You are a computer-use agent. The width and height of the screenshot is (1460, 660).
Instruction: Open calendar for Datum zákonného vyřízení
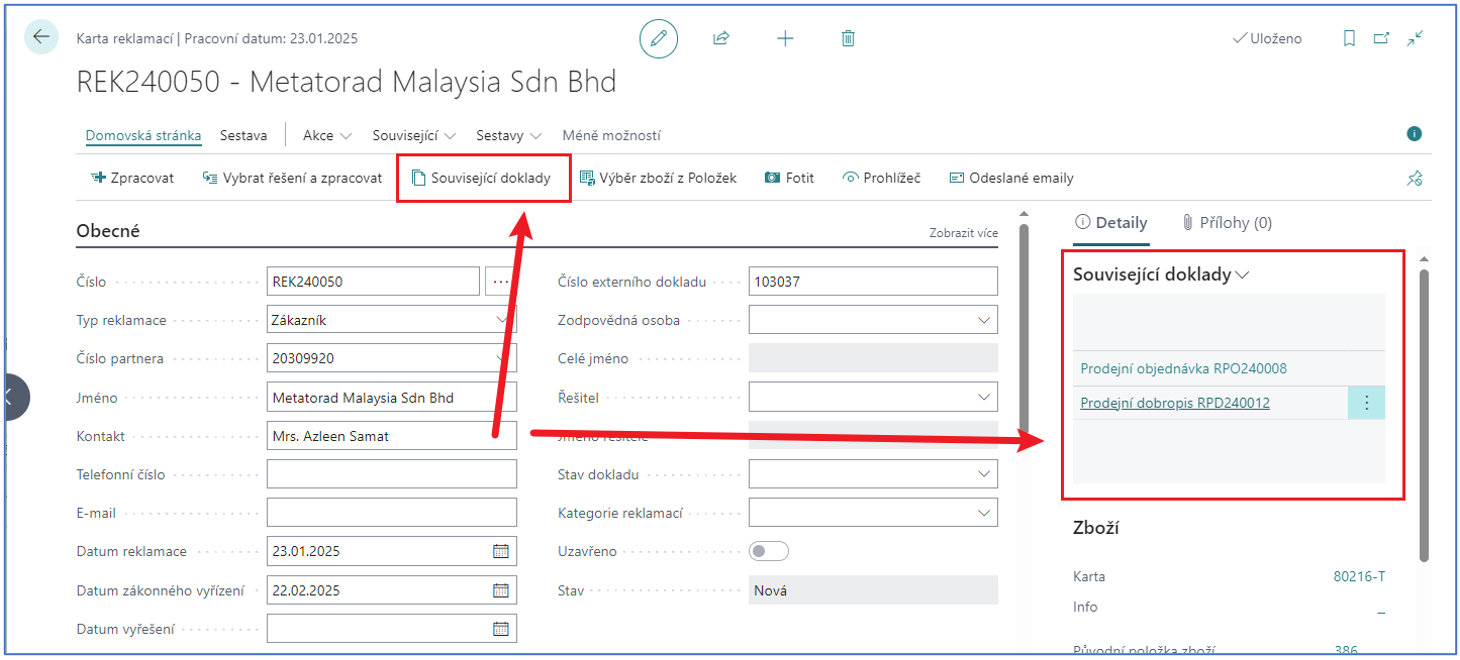[x=501, y=590]
